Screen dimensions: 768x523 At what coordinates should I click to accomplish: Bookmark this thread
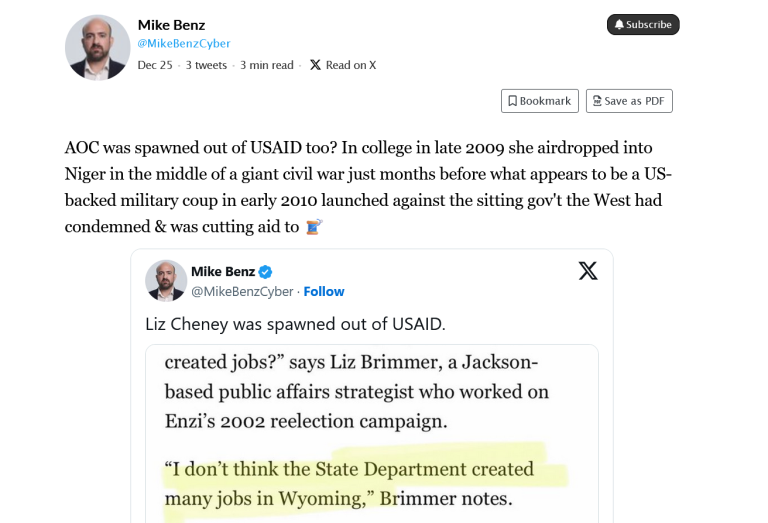point(539,101)
